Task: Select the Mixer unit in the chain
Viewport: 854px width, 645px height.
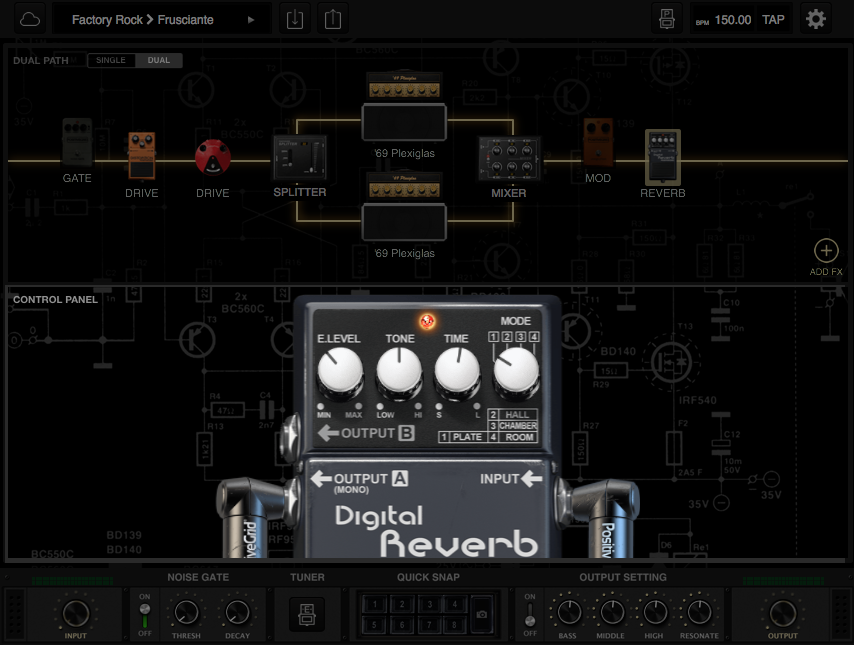Action: coord(508,159)
